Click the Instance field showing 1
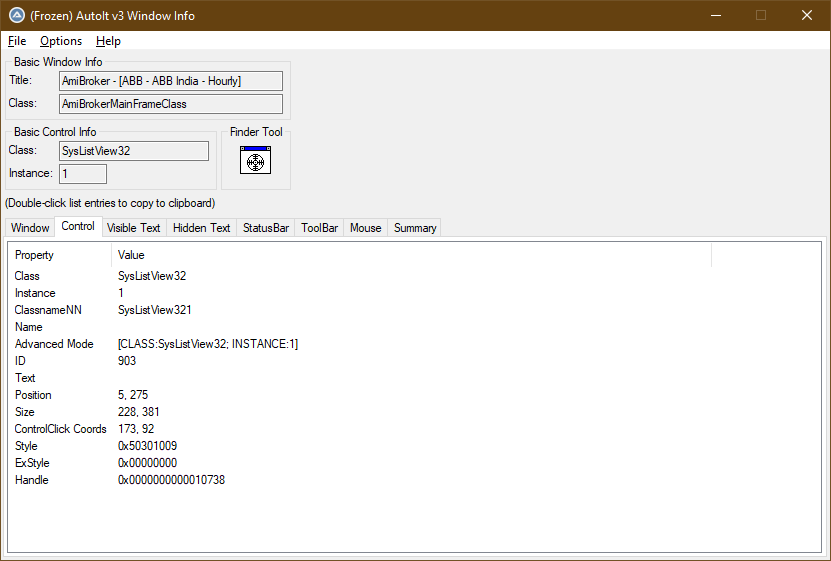Viewport: 831px width, 561px height. (83, 174)
